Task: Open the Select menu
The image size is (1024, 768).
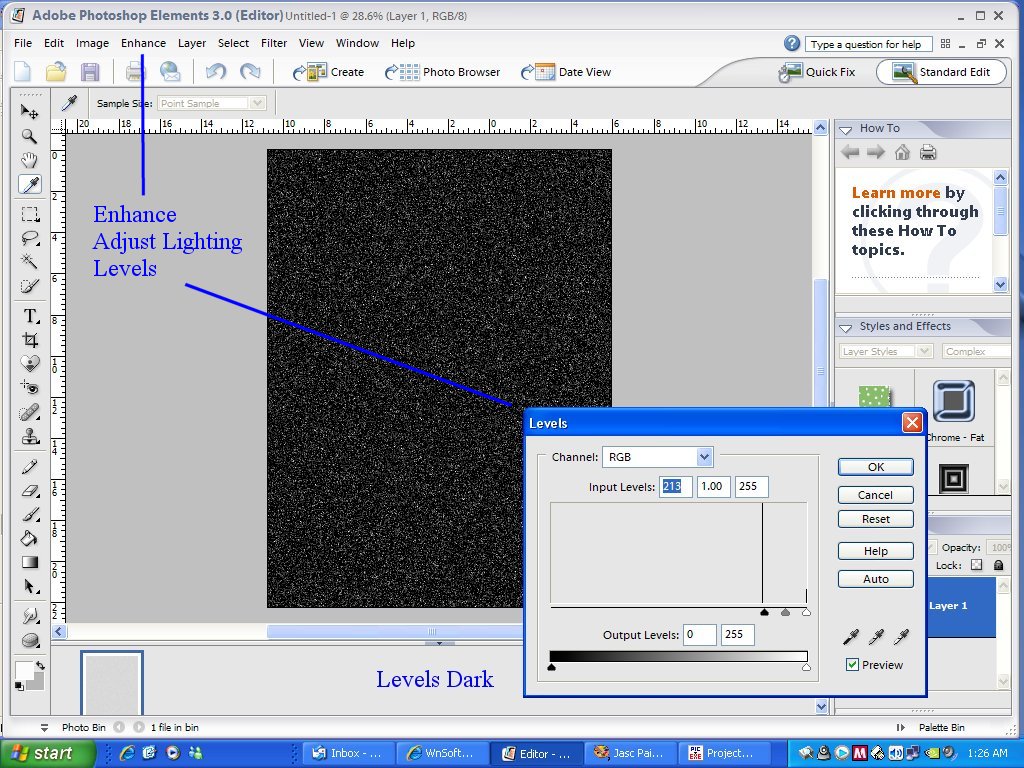Action: 233,43
